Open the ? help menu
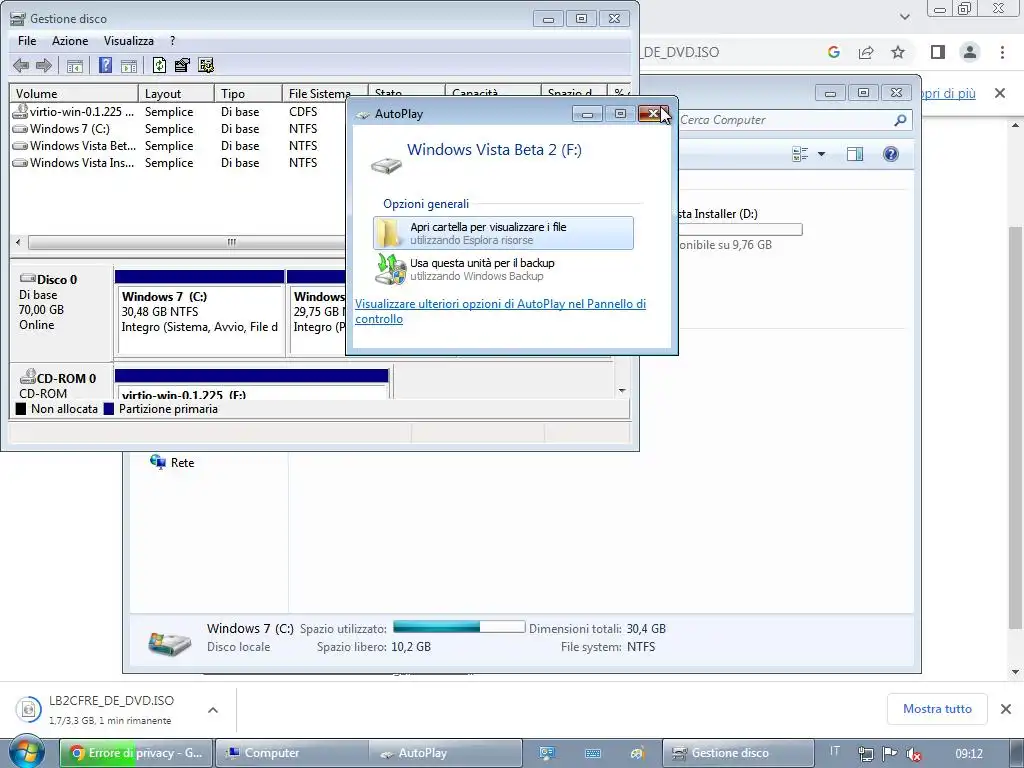Viewport: 1024px width, 768px height. (x=172, y=40)
